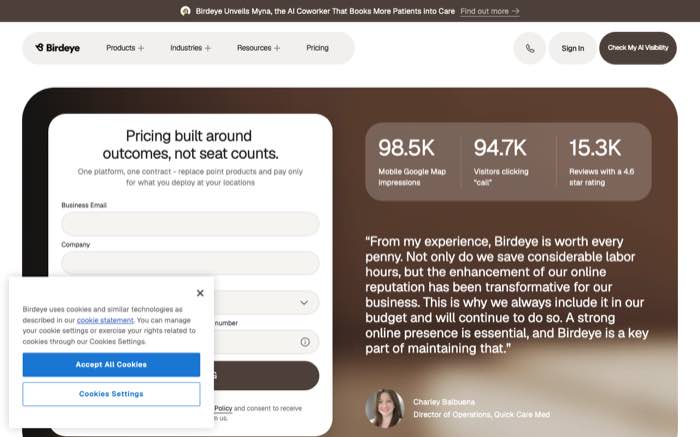The image size is (700, 437).
Task: Focus the Company input field
Action: coord(190,263)
